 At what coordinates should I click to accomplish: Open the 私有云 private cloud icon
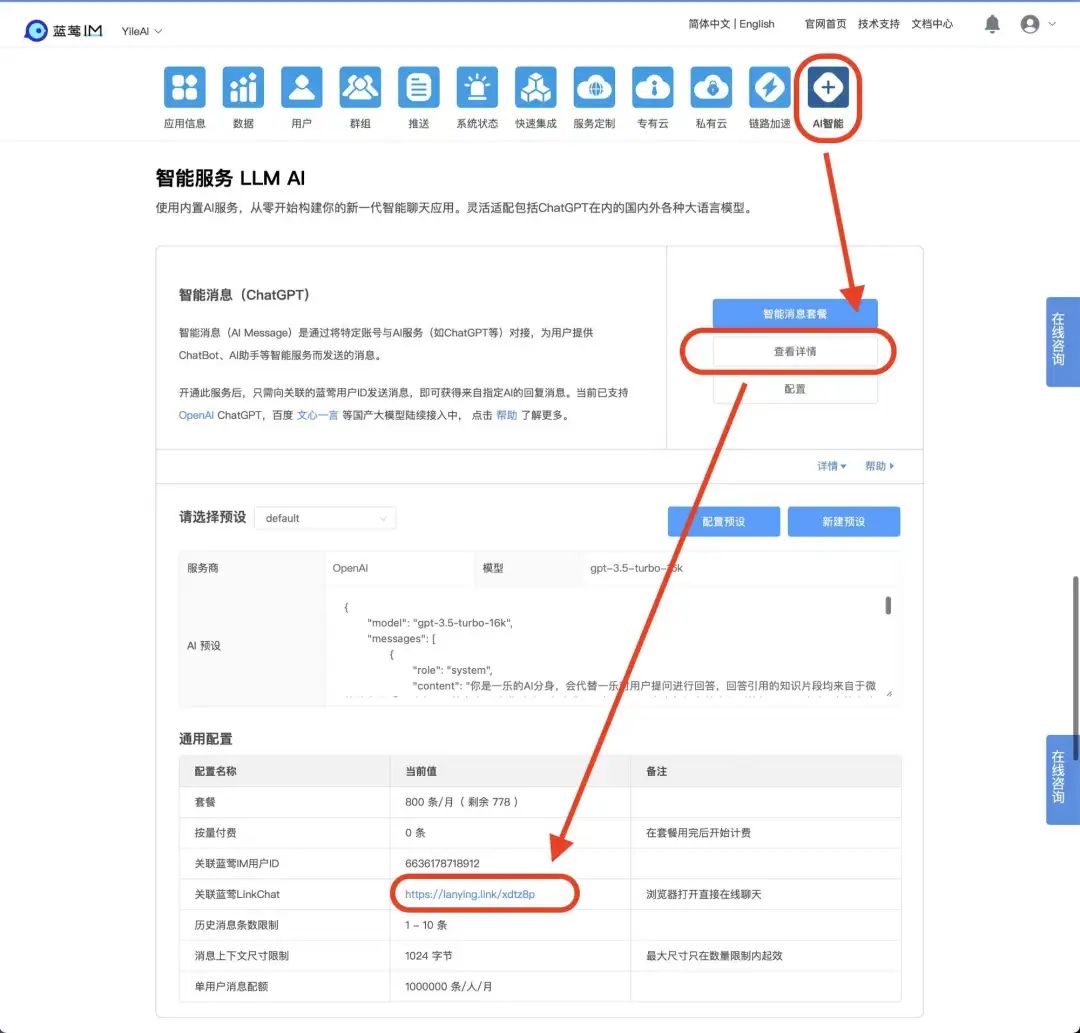(712, 87)
